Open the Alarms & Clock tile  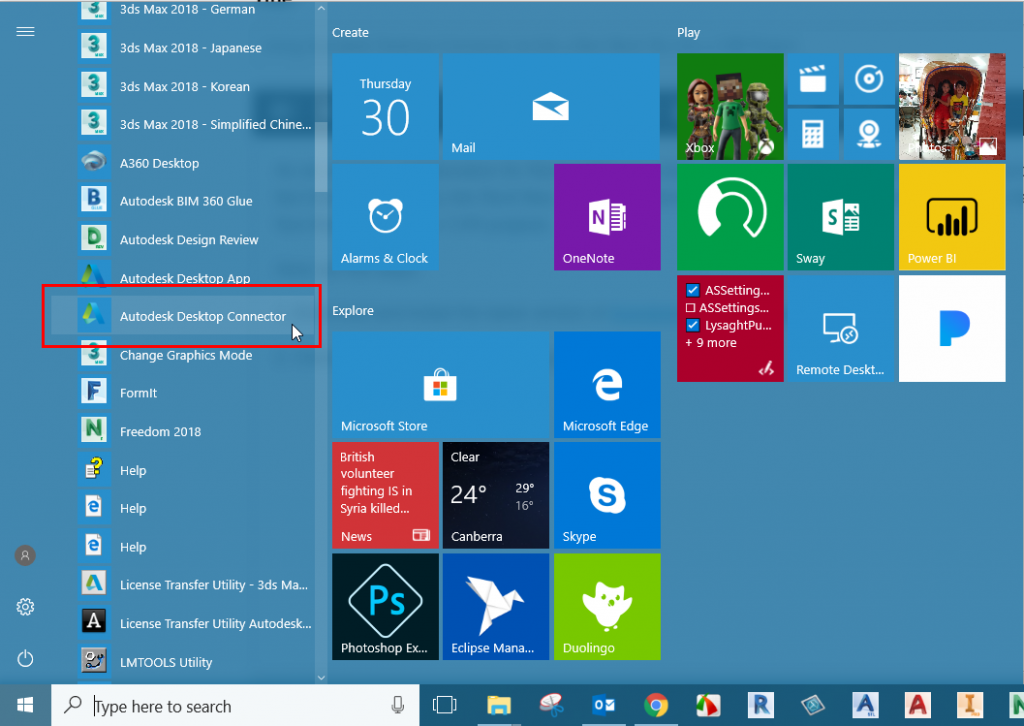click(385, 217)
